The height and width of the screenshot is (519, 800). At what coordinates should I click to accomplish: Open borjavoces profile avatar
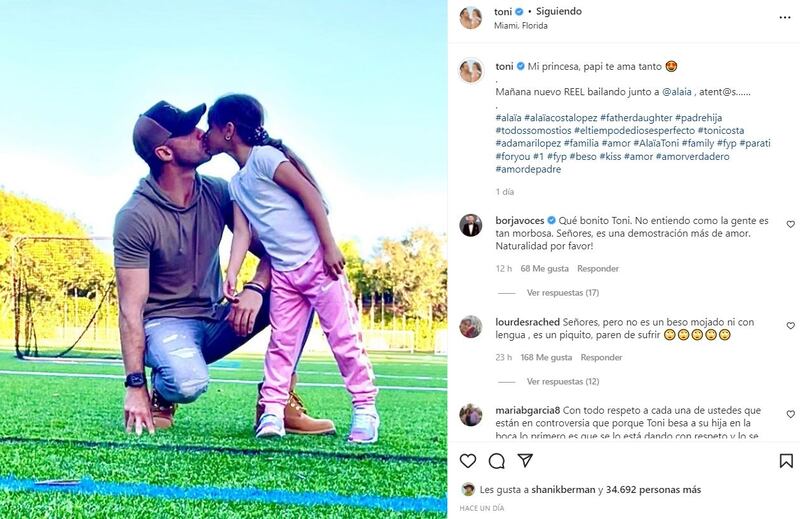pyautogui.click(x=470, y=225)
